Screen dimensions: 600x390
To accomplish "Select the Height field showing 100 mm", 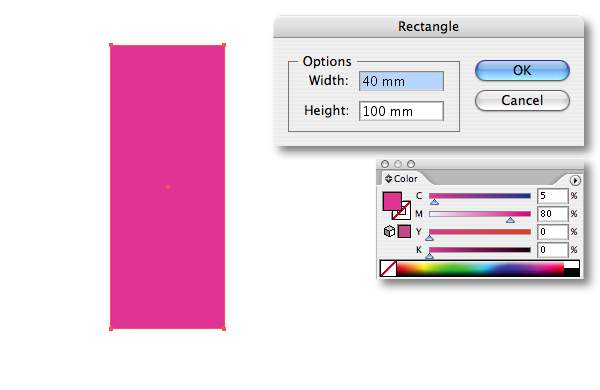I will [401, 111].
